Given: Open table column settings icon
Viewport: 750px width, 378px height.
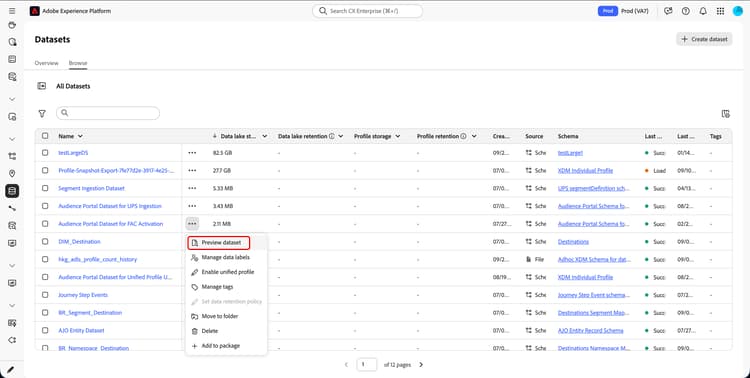Looking at the screenshot, I should [726, 113].
